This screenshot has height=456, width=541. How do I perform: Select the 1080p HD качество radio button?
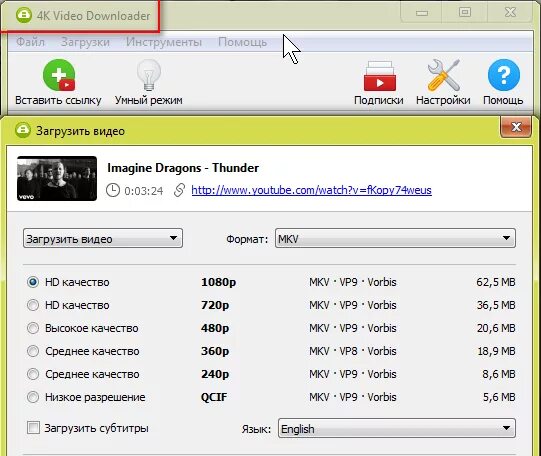click(33, 282)
